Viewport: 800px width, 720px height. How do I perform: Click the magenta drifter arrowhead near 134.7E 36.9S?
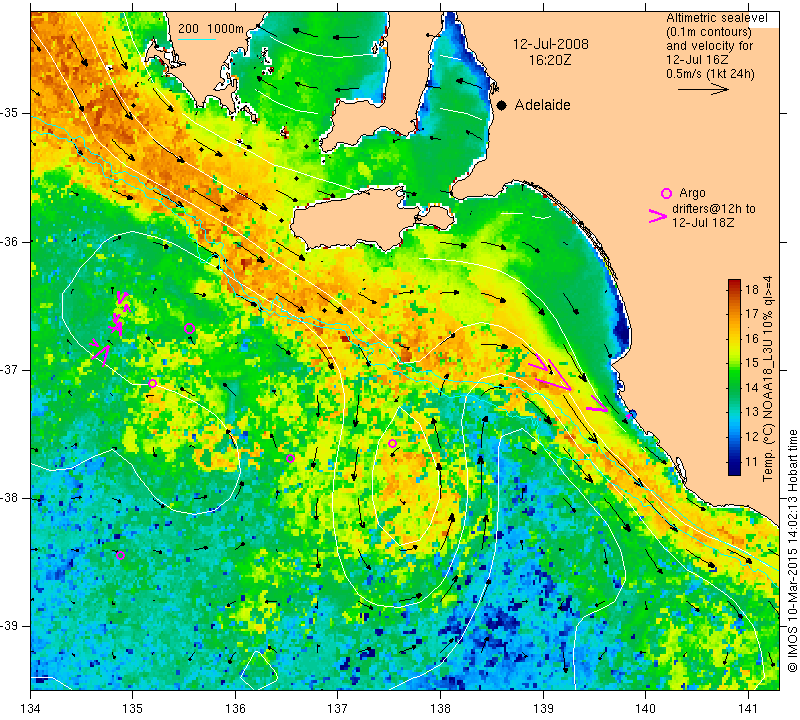(102, 356)
